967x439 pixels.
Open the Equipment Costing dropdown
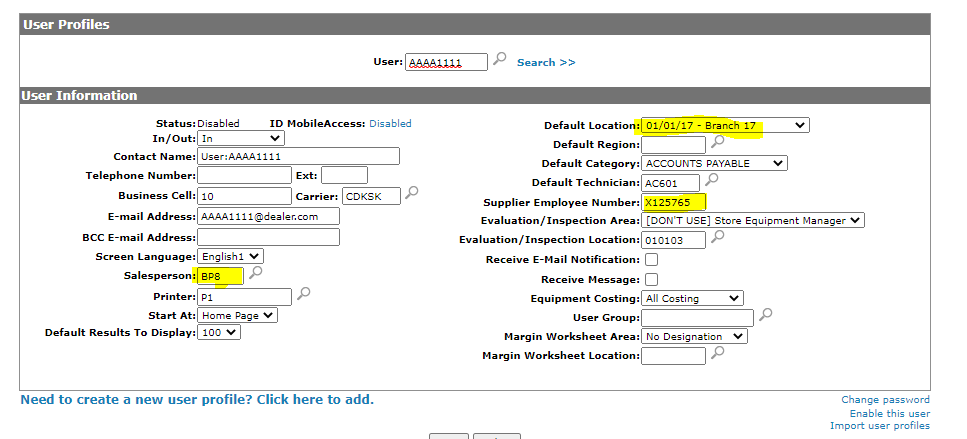pos(692,298)
